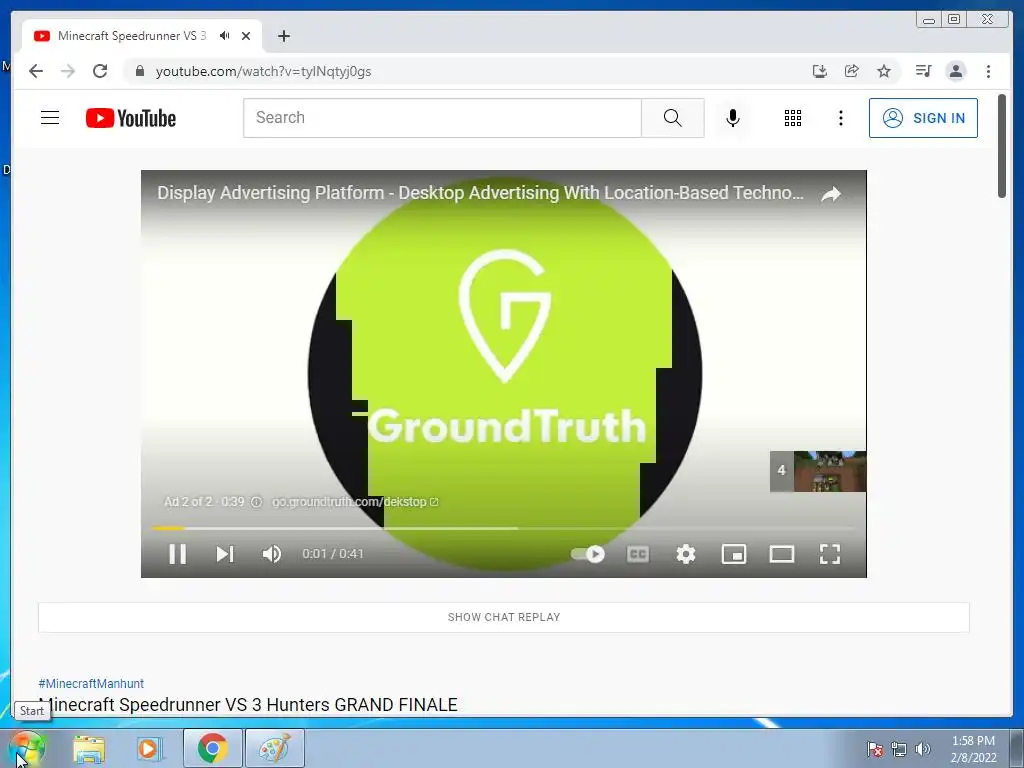Click Chrome taskbar button
1024x768 pixels.
coord(213,748)
